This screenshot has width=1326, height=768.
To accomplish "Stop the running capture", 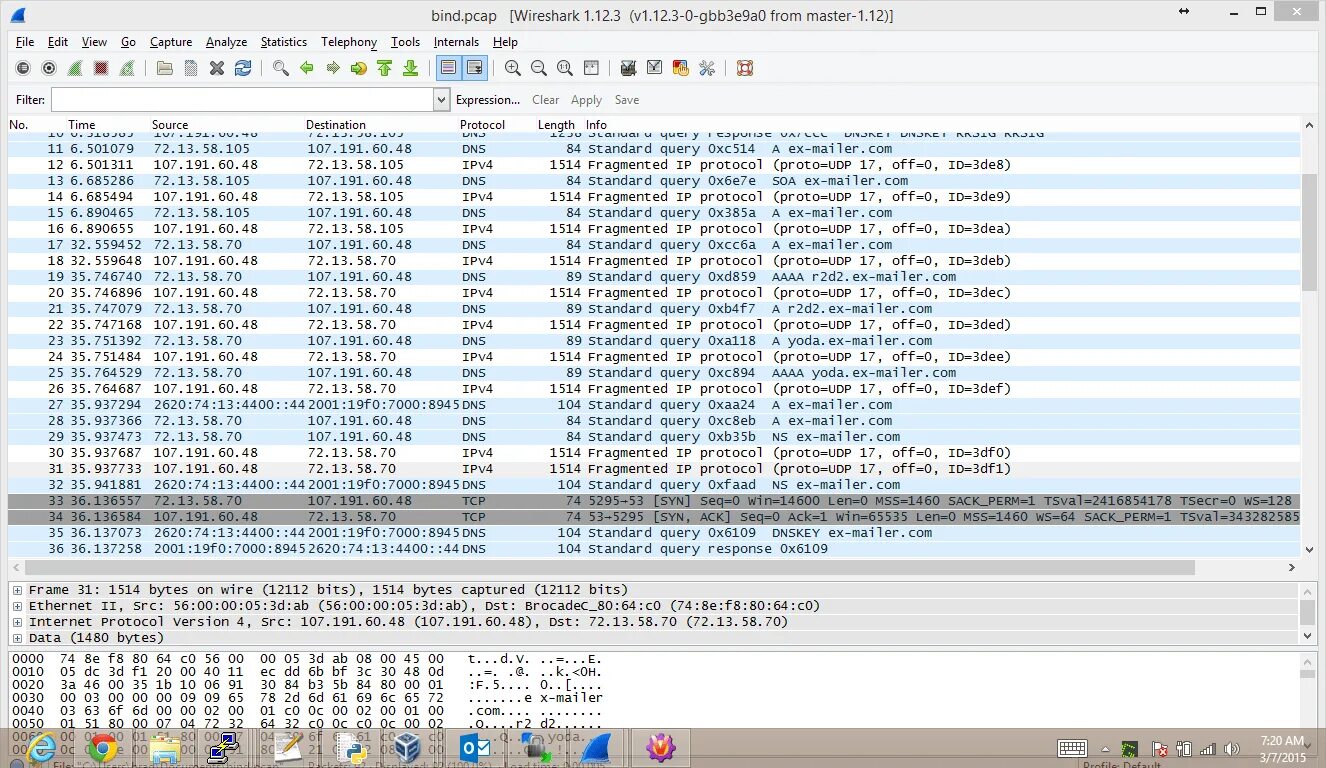I will click(x=101, y=68).
